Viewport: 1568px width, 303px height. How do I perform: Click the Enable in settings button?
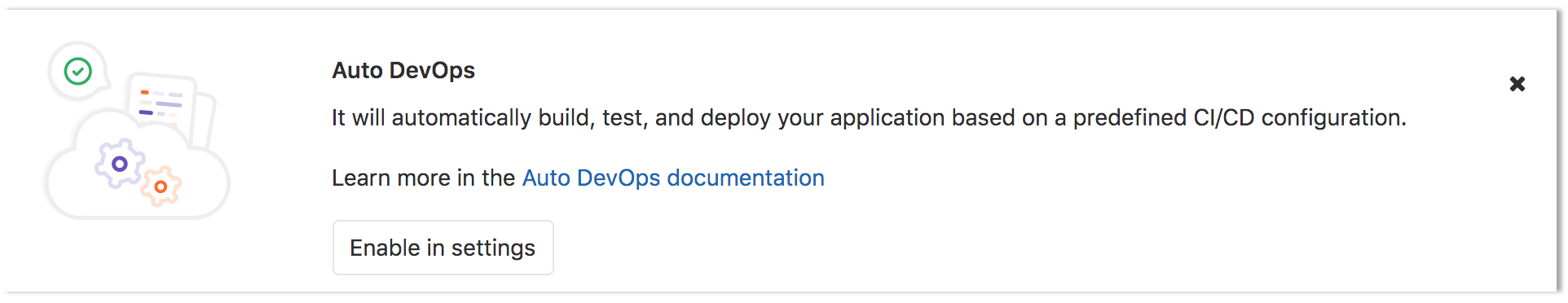[443, 248]
